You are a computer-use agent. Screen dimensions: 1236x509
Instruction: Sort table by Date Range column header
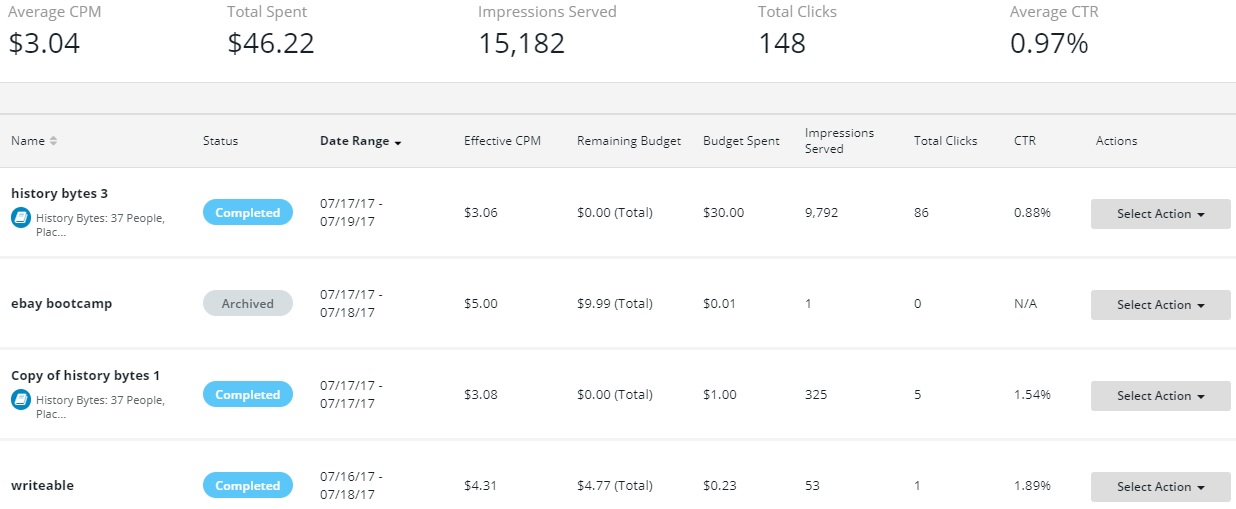[354, 141]
